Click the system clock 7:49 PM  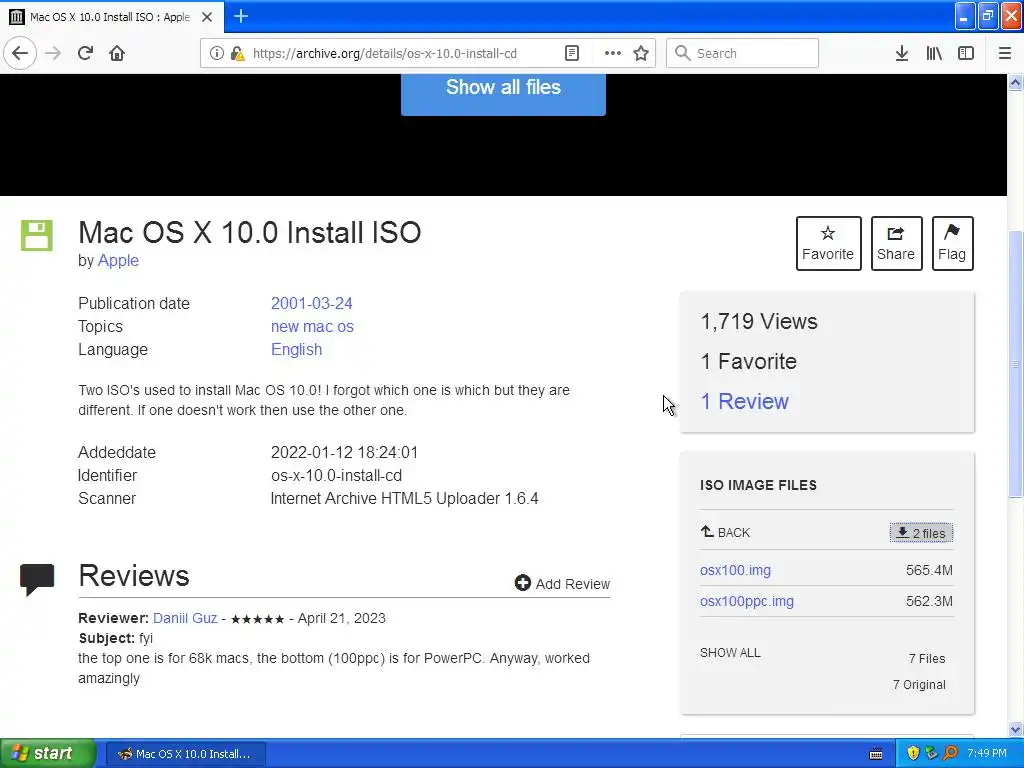coord(987,753)
